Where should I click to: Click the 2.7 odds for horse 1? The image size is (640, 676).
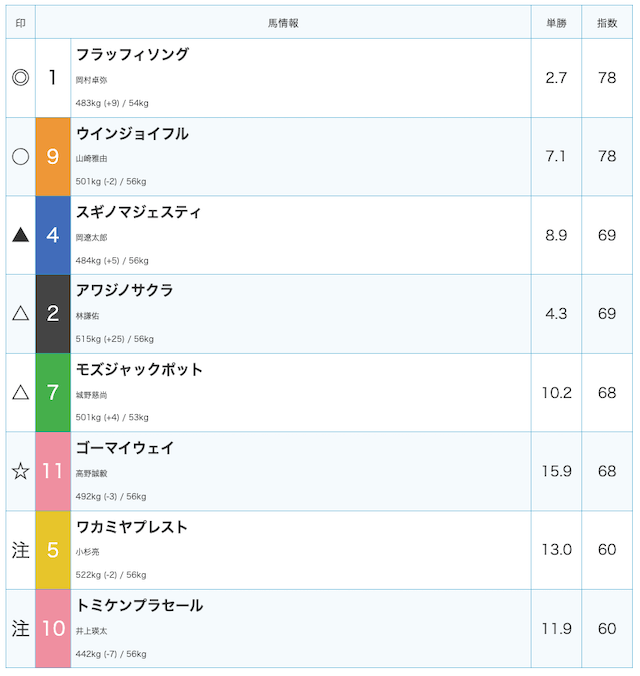(556, 78)
